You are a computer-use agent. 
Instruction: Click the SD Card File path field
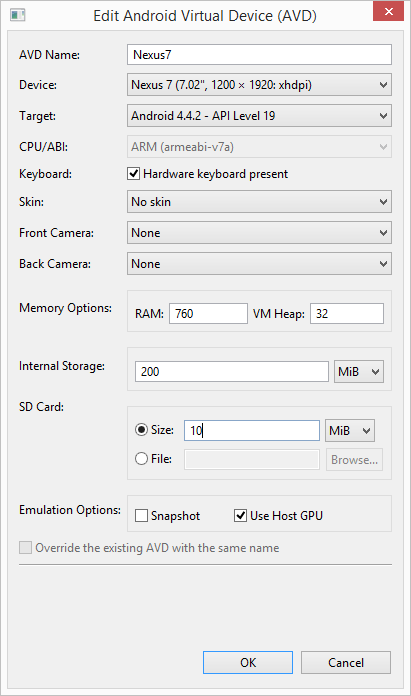[x=252, y=459]
